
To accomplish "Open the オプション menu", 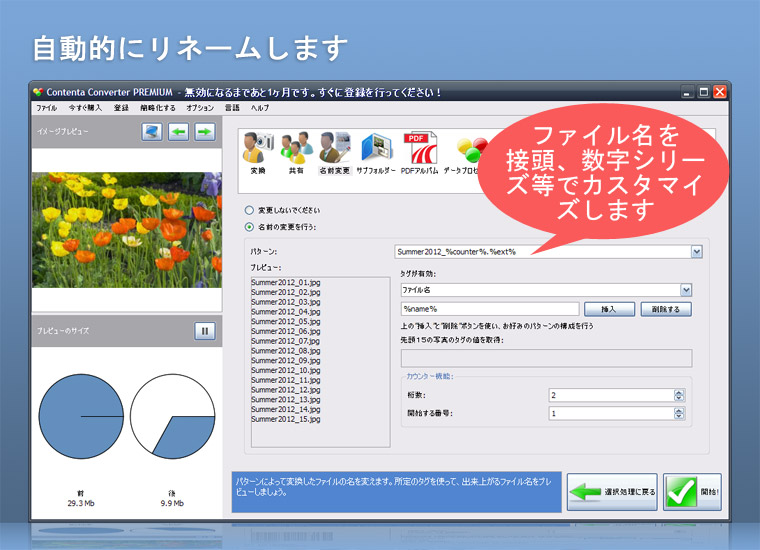I will pyautogui.click(x=200, y=108).
